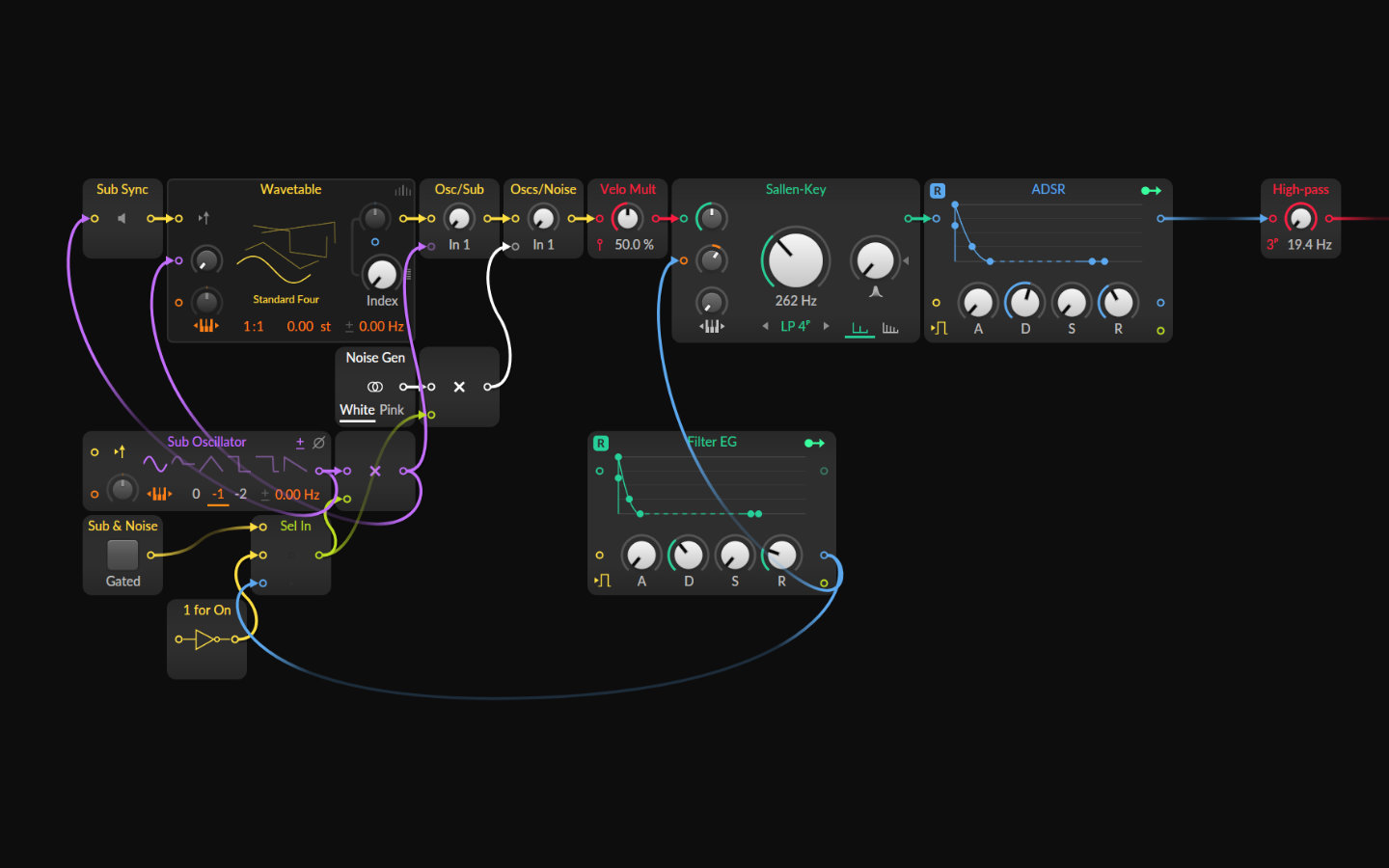This screenshot has height=868, width=1389.
Task: Click the retrigger arrow icon in Wavetable
Action: [204, 218]
